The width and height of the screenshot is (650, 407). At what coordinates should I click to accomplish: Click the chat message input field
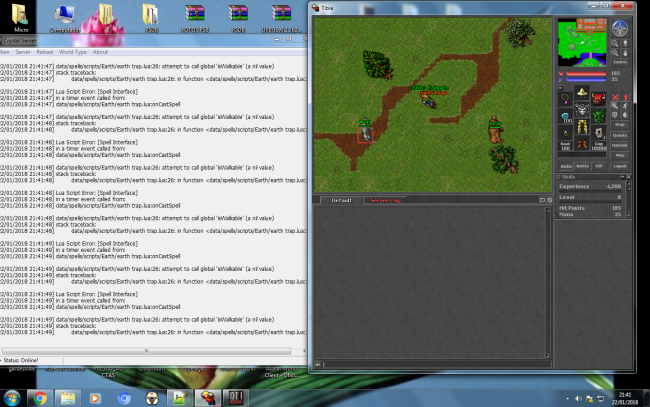point(437,364)
